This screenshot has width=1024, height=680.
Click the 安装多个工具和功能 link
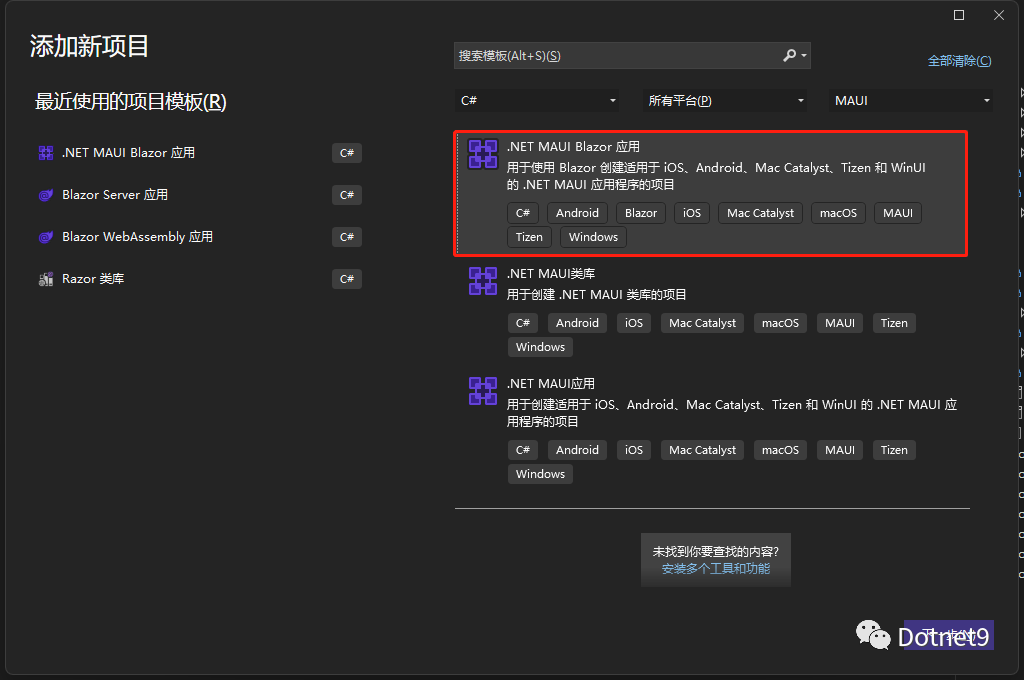tap(716, 569)
